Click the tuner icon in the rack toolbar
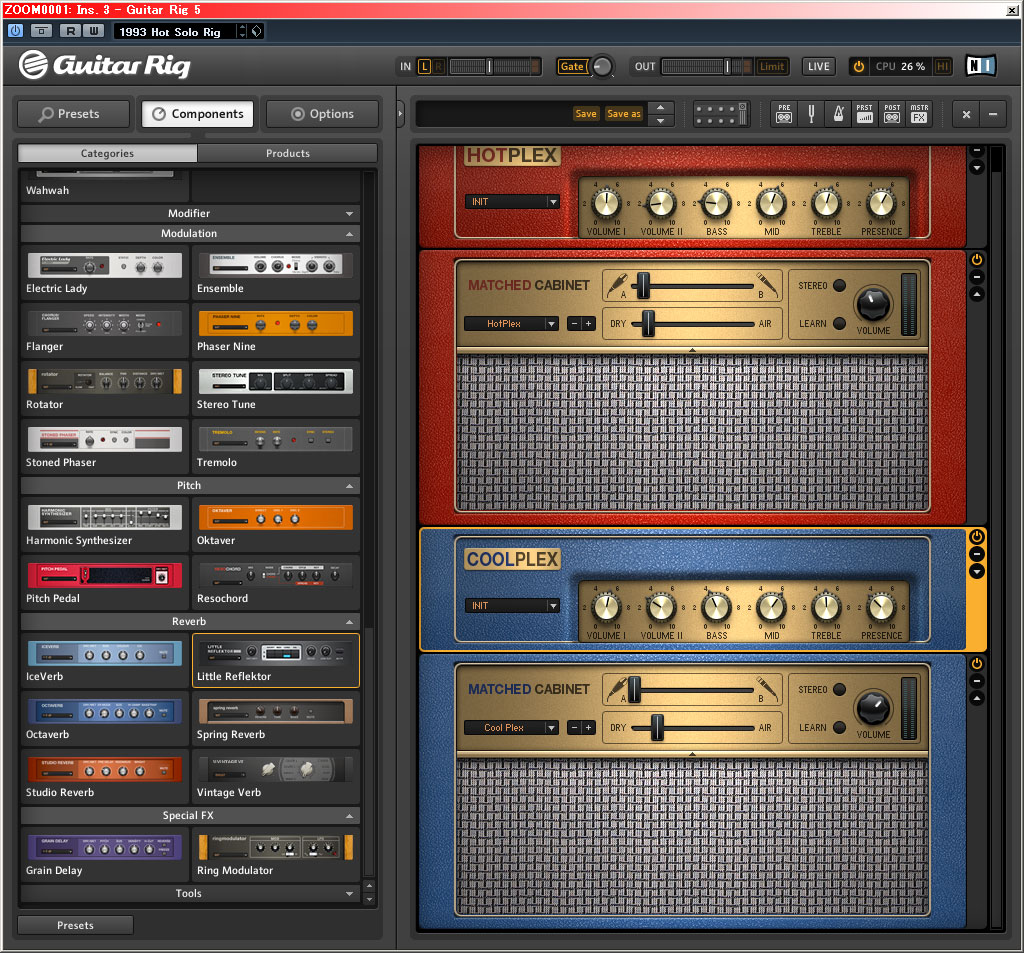1024x953 pixels. (x=811, y=114)
